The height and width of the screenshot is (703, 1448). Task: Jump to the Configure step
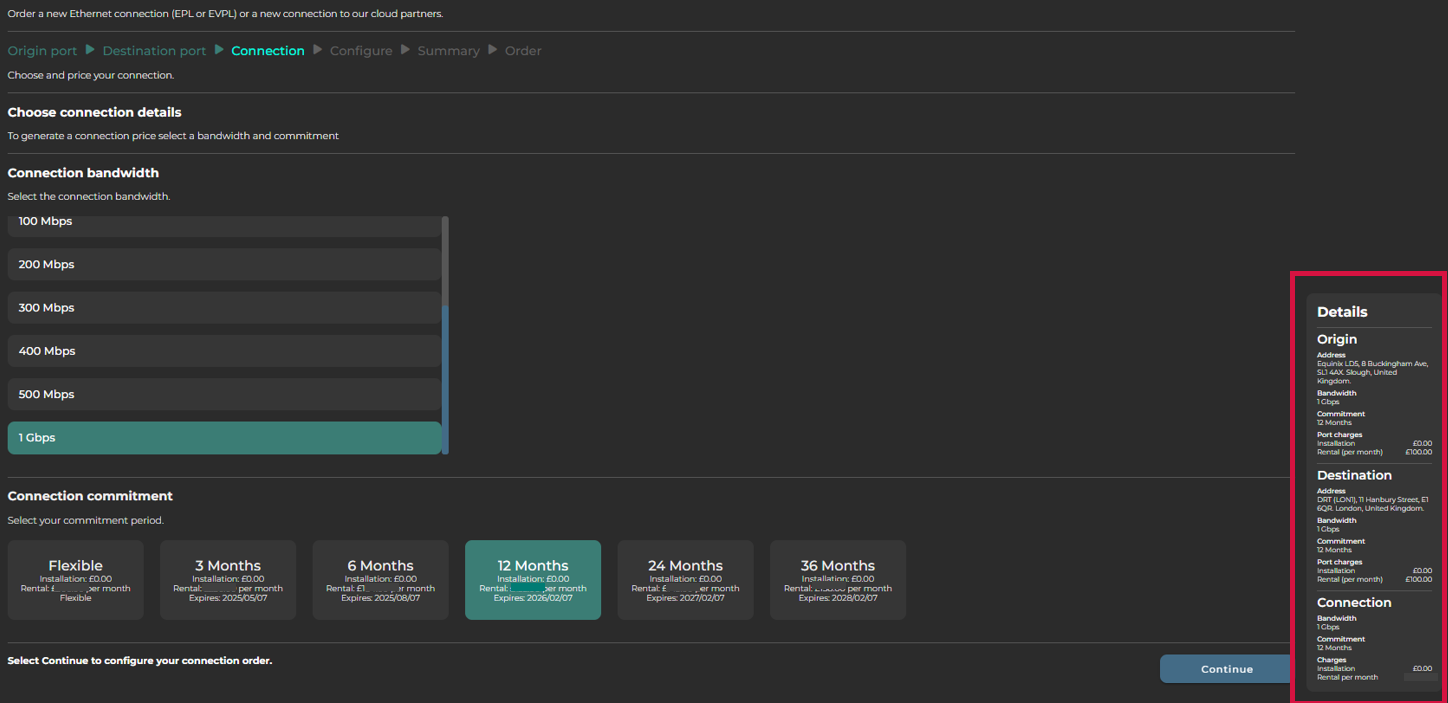point(361,51)
